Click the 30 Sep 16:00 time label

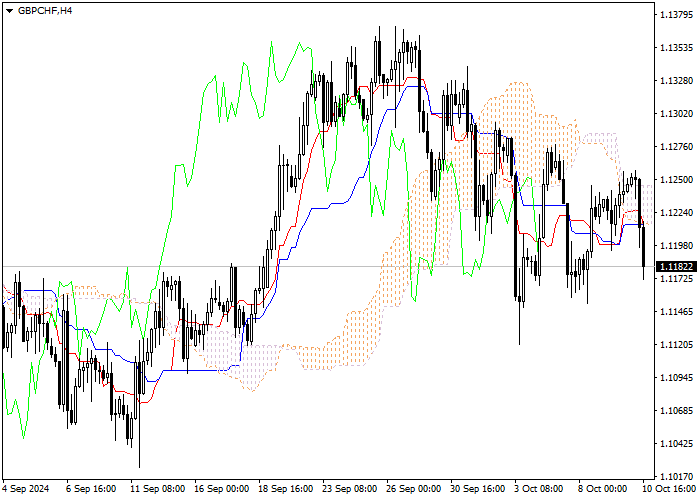point(478,488)
